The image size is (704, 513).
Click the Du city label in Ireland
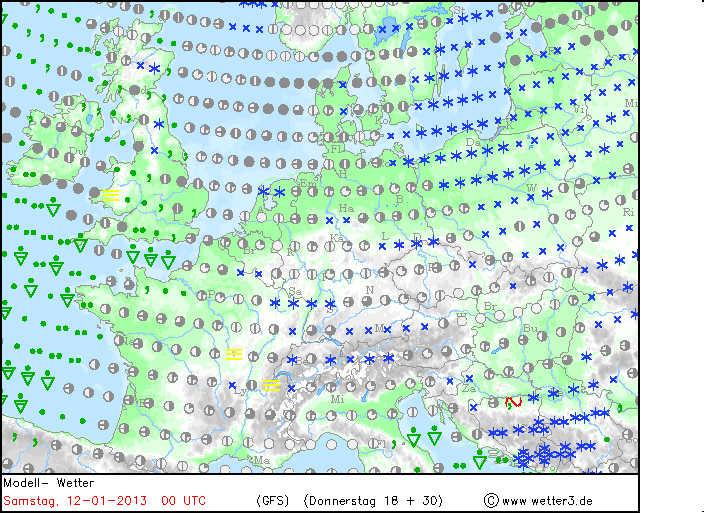pos(78,152)
